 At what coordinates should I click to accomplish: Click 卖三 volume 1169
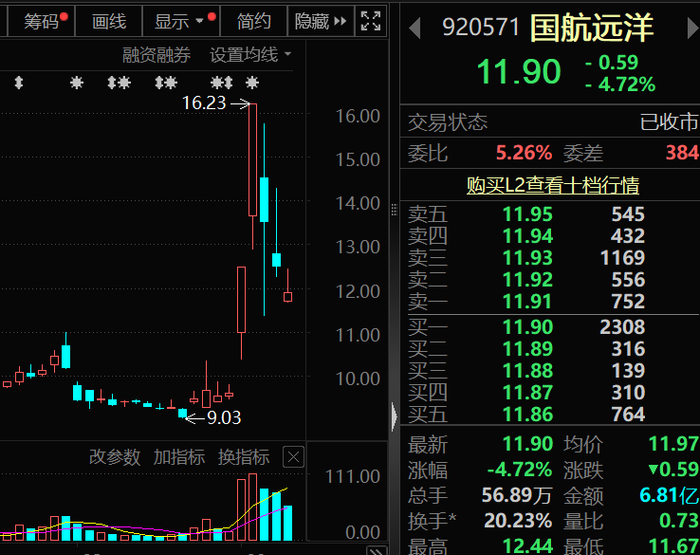[622, 258]
